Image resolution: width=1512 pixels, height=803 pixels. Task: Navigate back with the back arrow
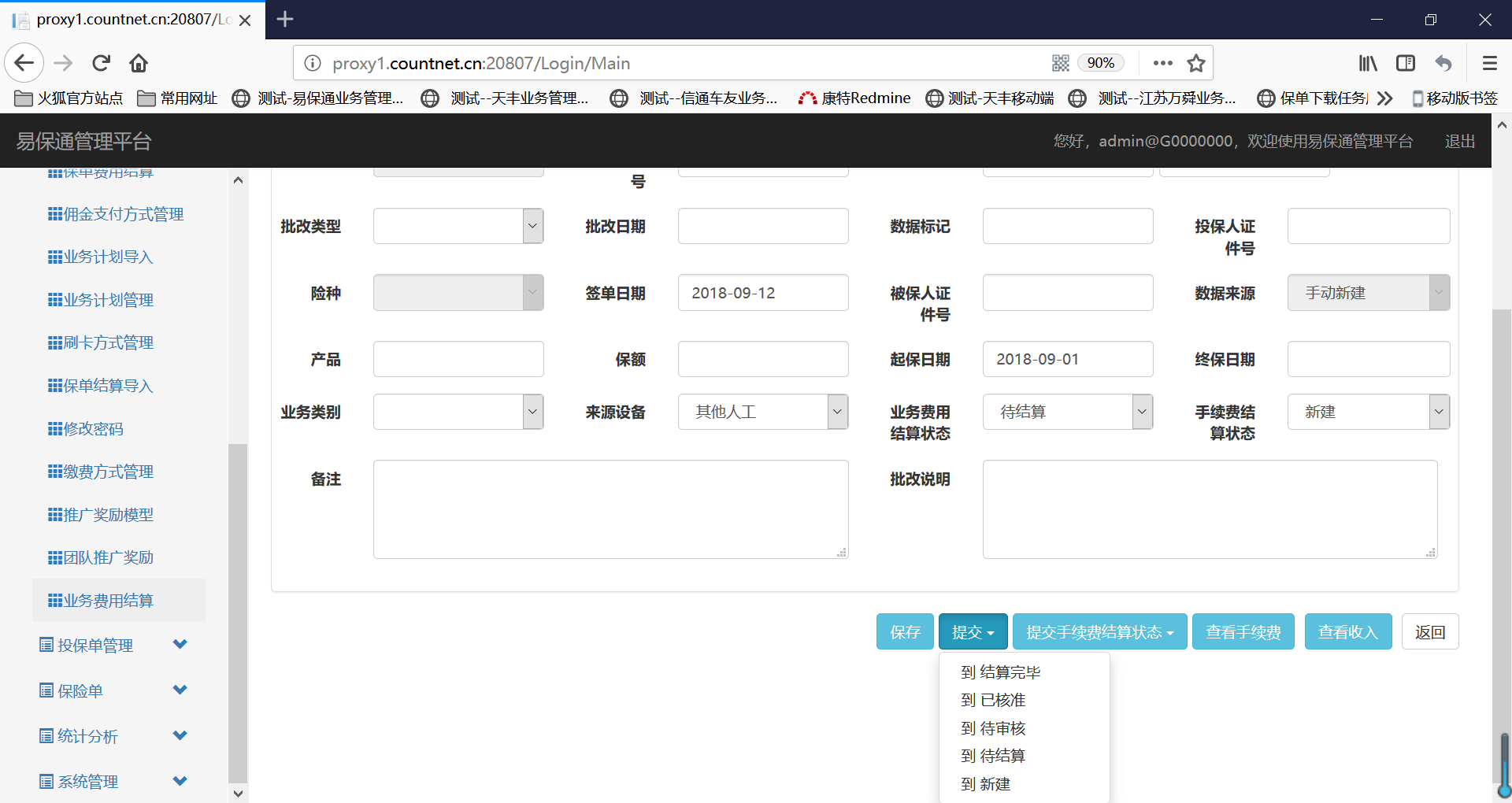[x=24, y=63]
